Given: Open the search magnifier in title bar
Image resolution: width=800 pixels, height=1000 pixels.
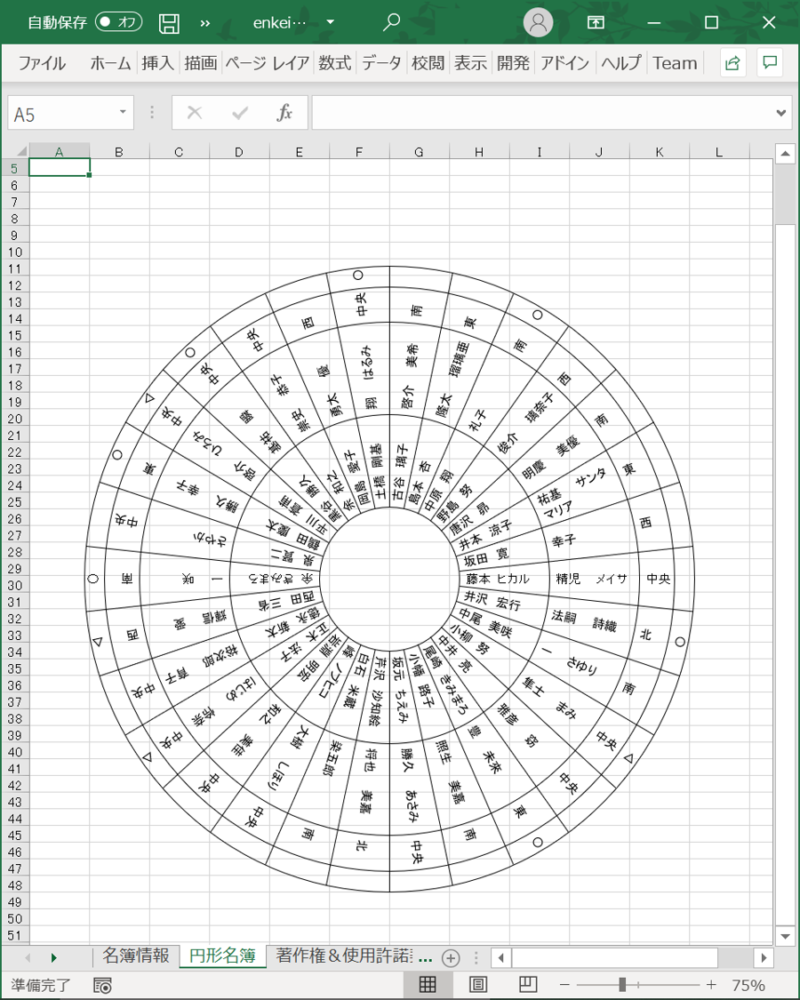Looking at the screenshot, I should 392,22.
